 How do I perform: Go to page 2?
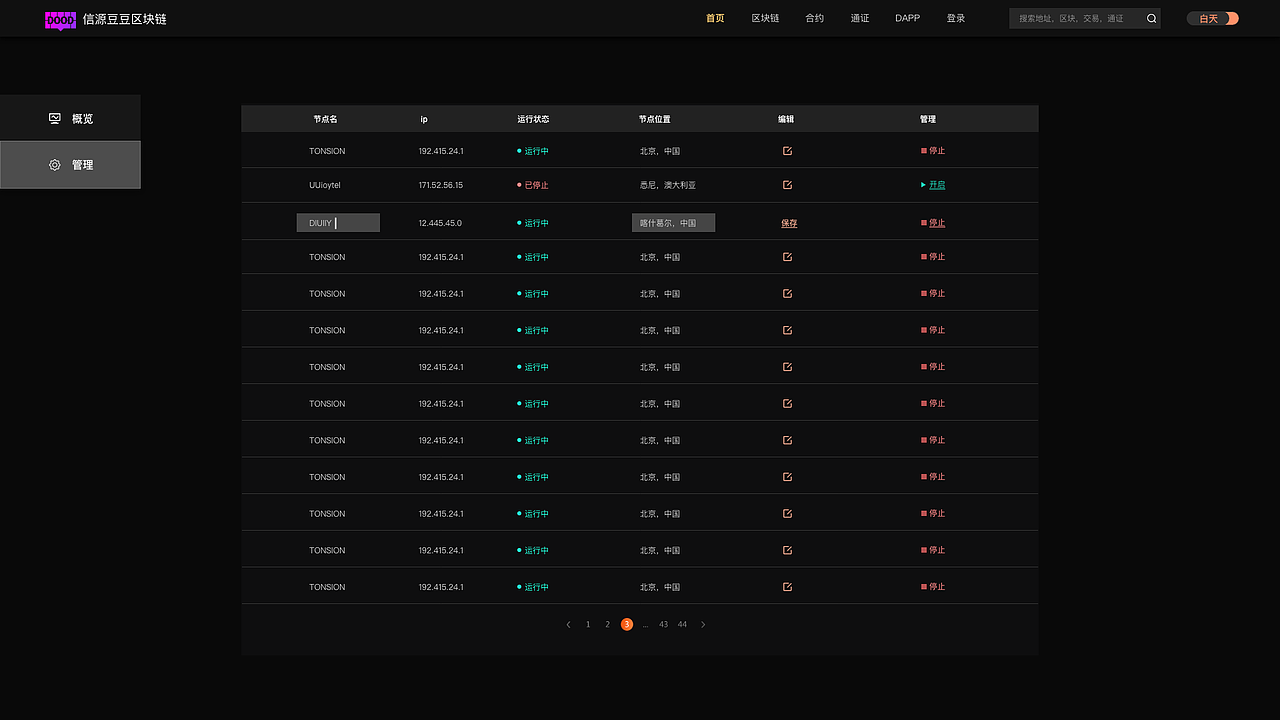point(607,625)
